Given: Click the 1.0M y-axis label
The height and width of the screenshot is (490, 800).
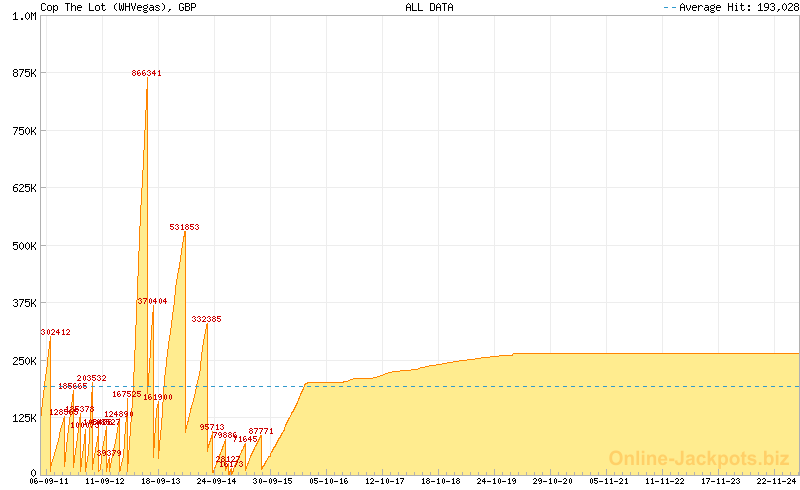Looking at the screenshot, I should [x=19, y=16].
